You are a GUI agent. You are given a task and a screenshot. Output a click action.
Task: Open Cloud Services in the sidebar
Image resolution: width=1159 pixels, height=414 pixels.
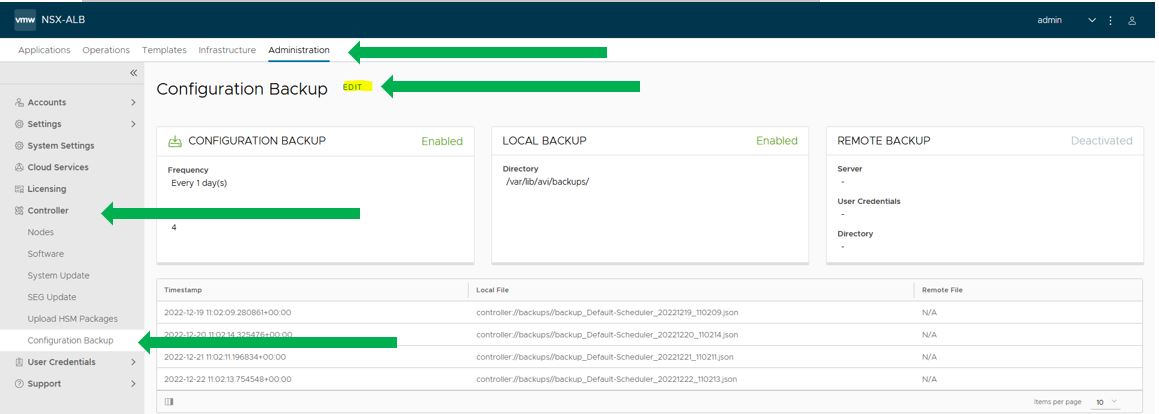pos(58,167)
